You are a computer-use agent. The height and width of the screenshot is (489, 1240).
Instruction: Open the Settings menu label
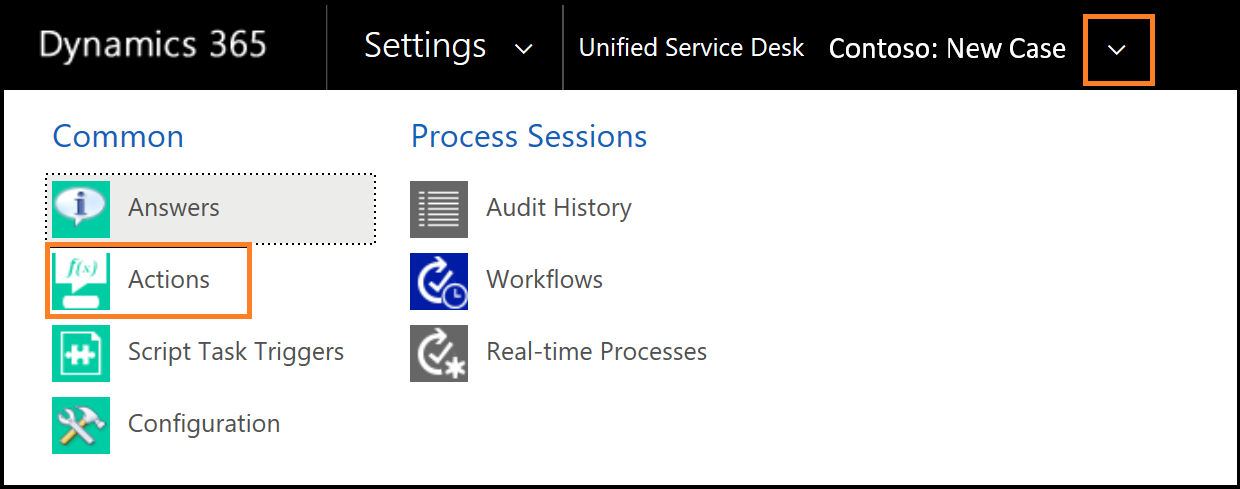[425, 46]
